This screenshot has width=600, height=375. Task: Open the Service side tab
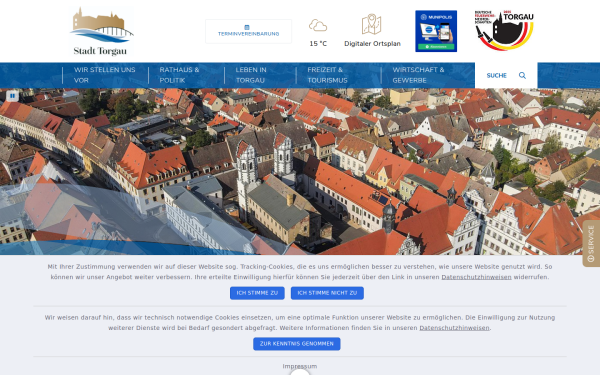(x=591, y=243)
